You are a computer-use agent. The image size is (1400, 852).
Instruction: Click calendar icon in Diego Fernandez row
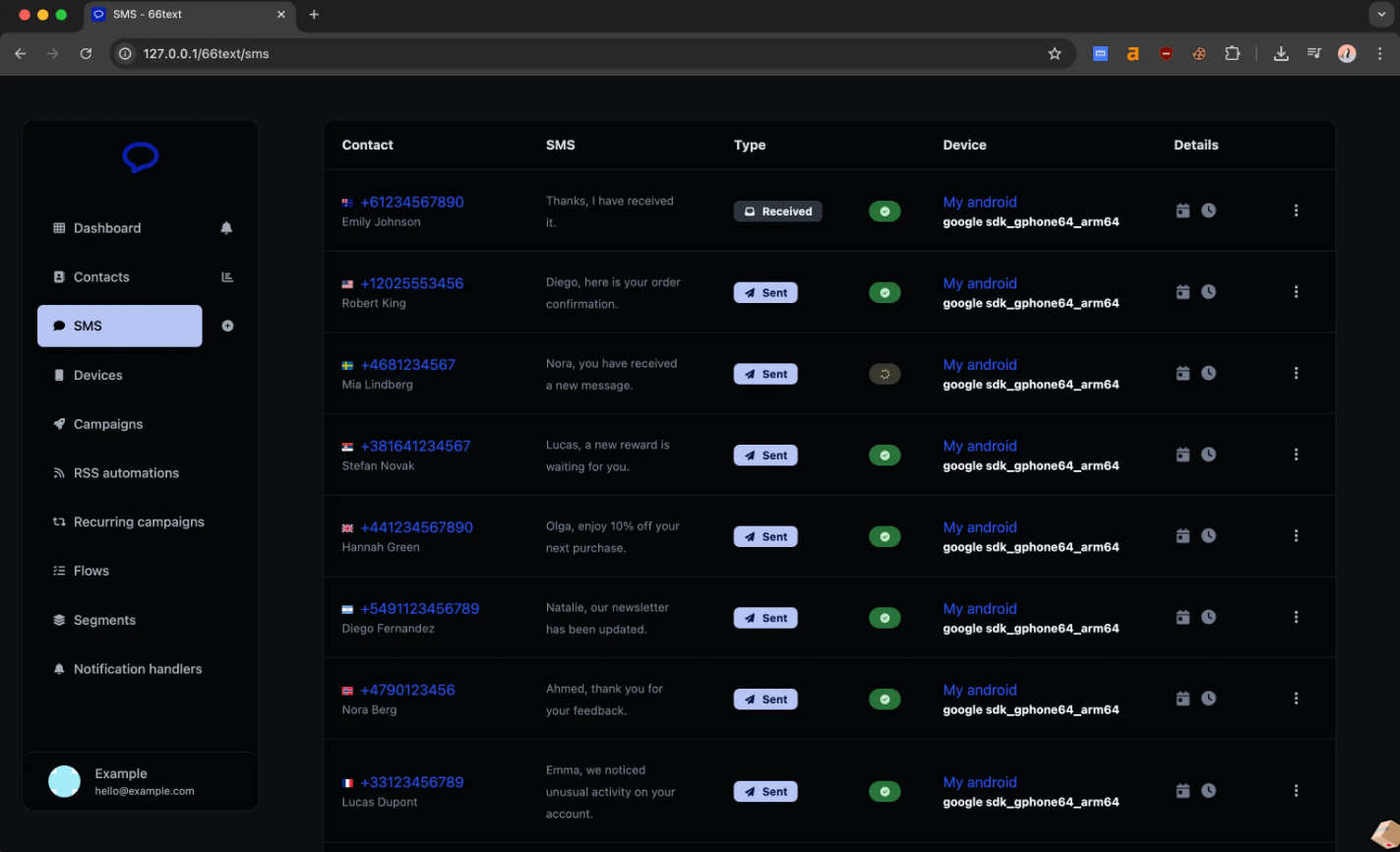pos(1183,618)
